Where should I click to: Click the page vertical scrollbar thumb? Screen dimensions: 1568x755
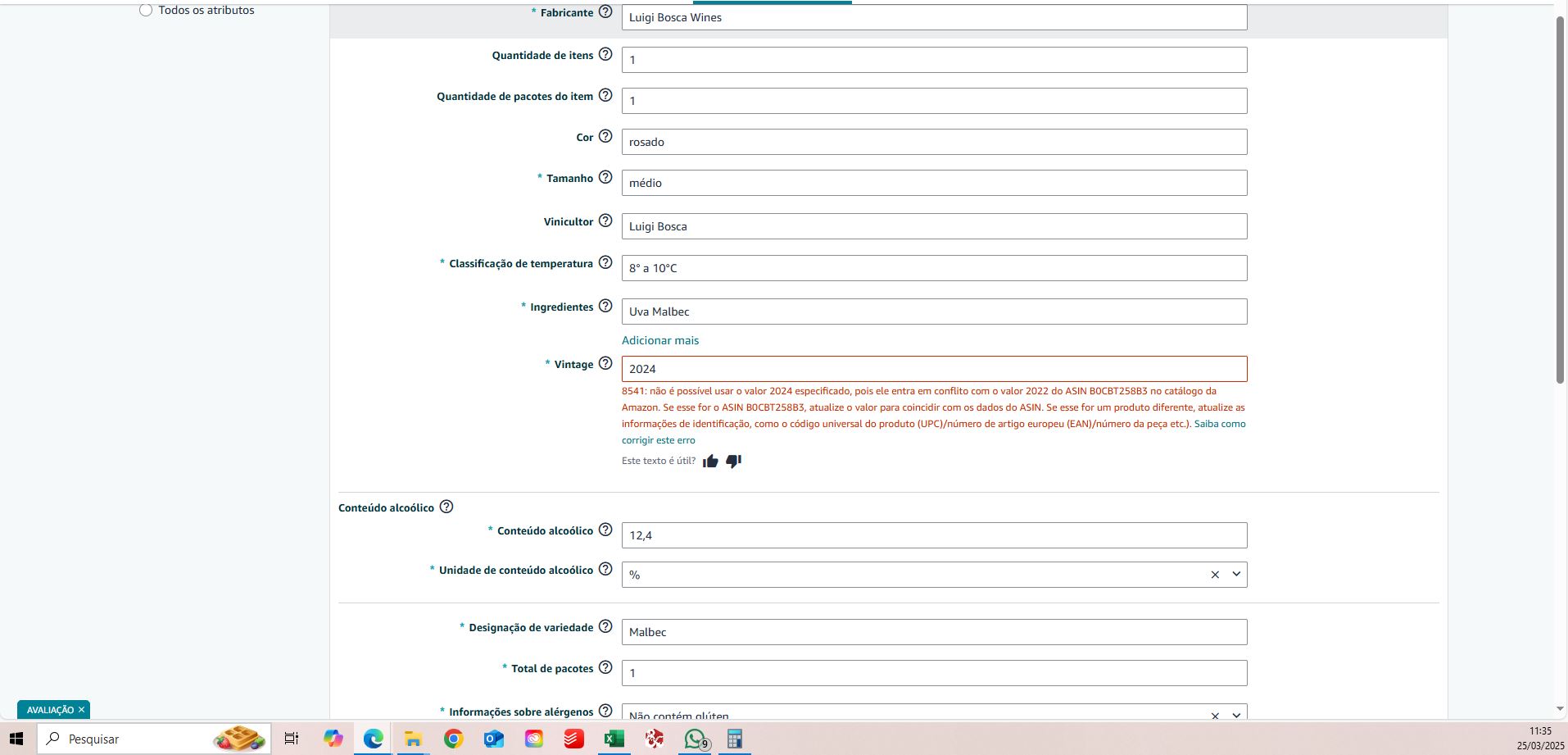pos(1561,199)
